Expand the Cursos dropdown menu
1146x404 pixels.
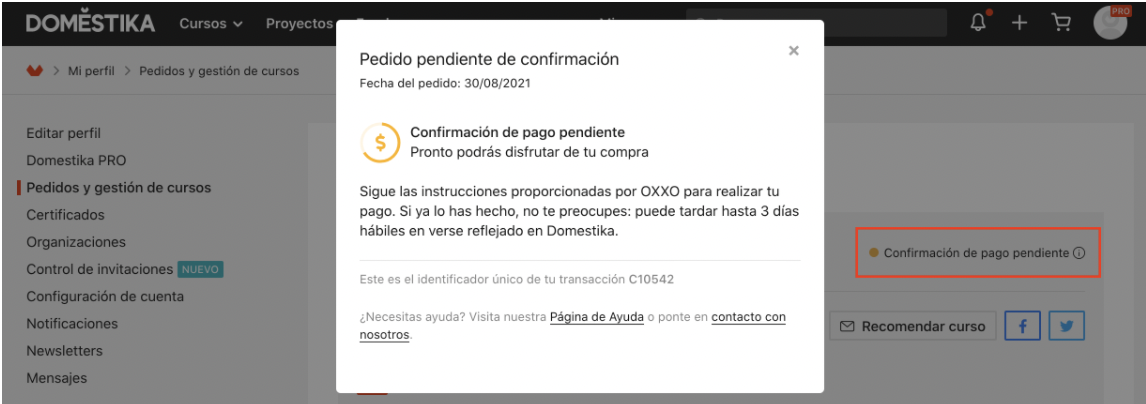point(211,23)
